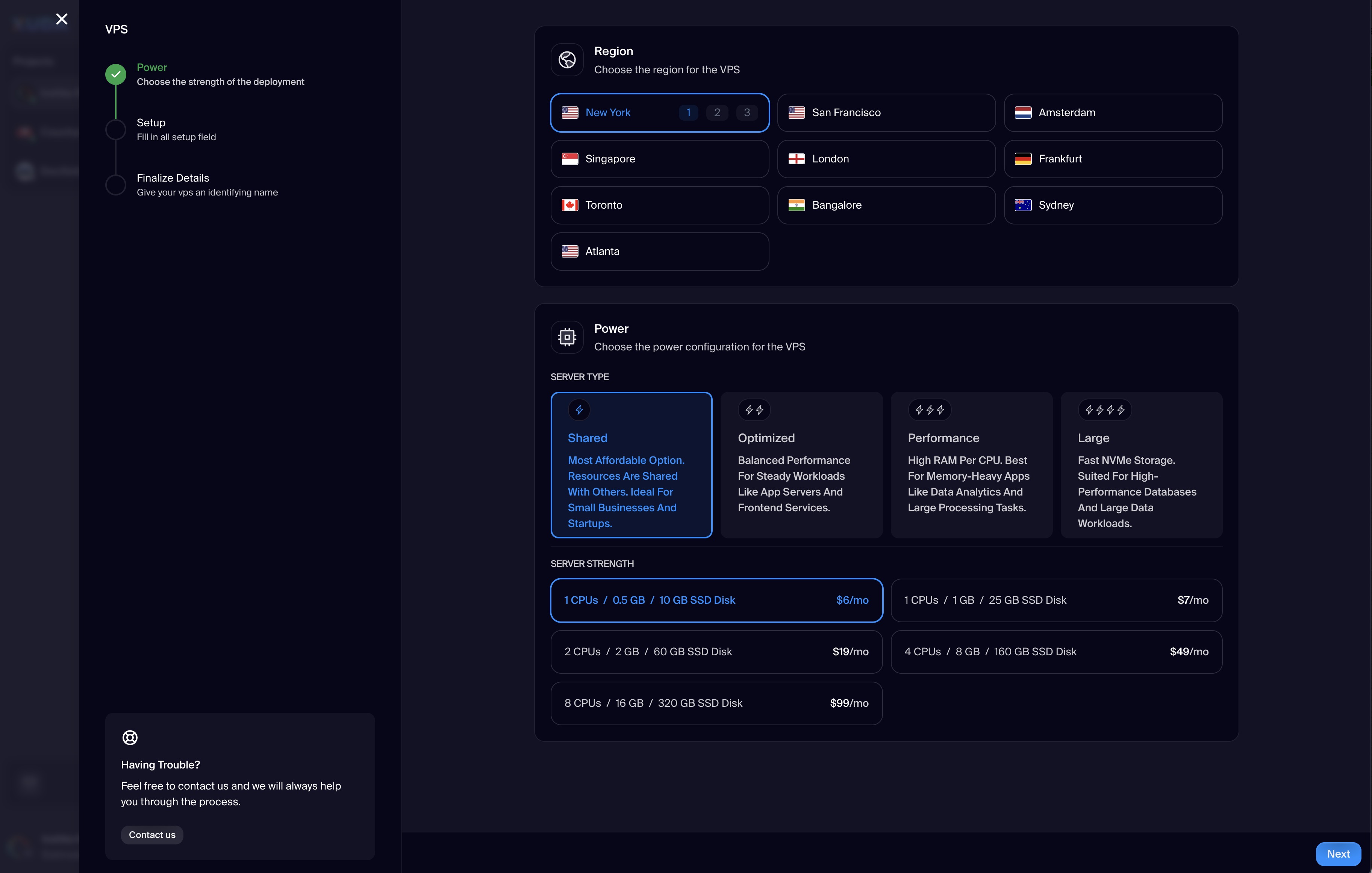Image resolution: width=1372 pixels, height=873 pixels.
Task: Close the VPS wizard with the X
Action: click(62, 19)
